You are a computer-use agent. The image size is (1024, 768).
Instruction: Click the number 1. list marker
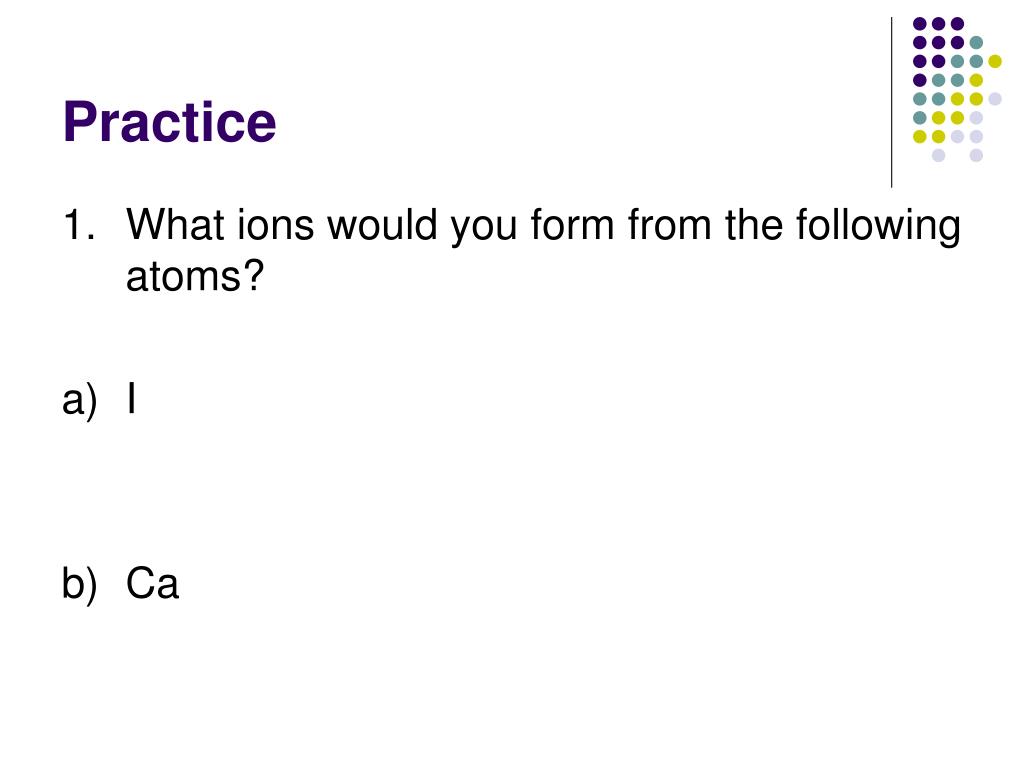[79, 225]
